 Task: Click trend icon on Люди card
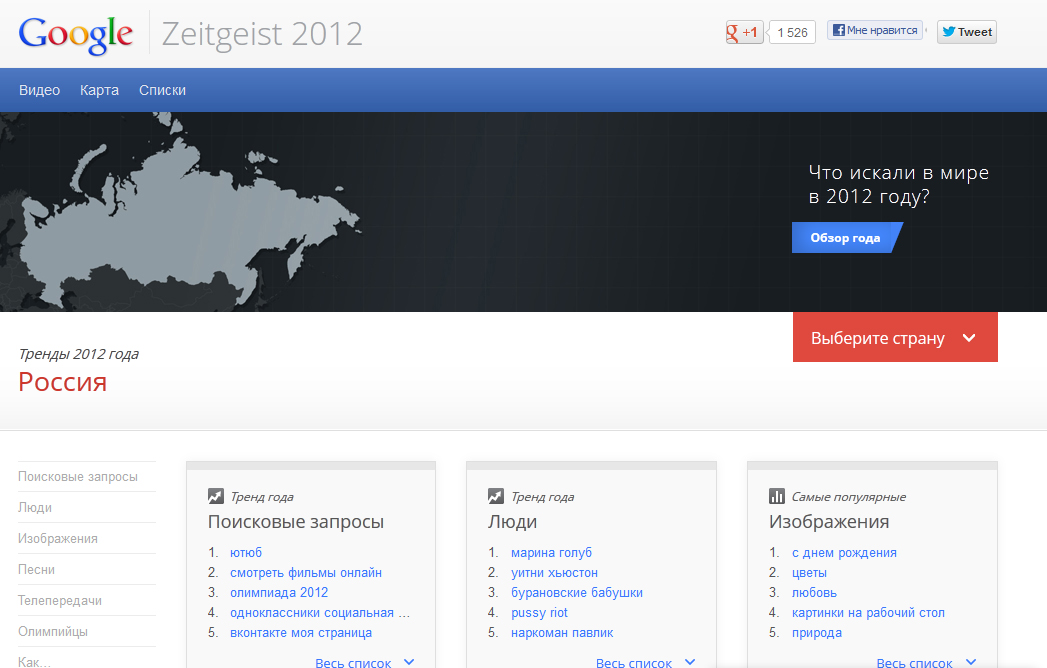(x=495, y=496)
